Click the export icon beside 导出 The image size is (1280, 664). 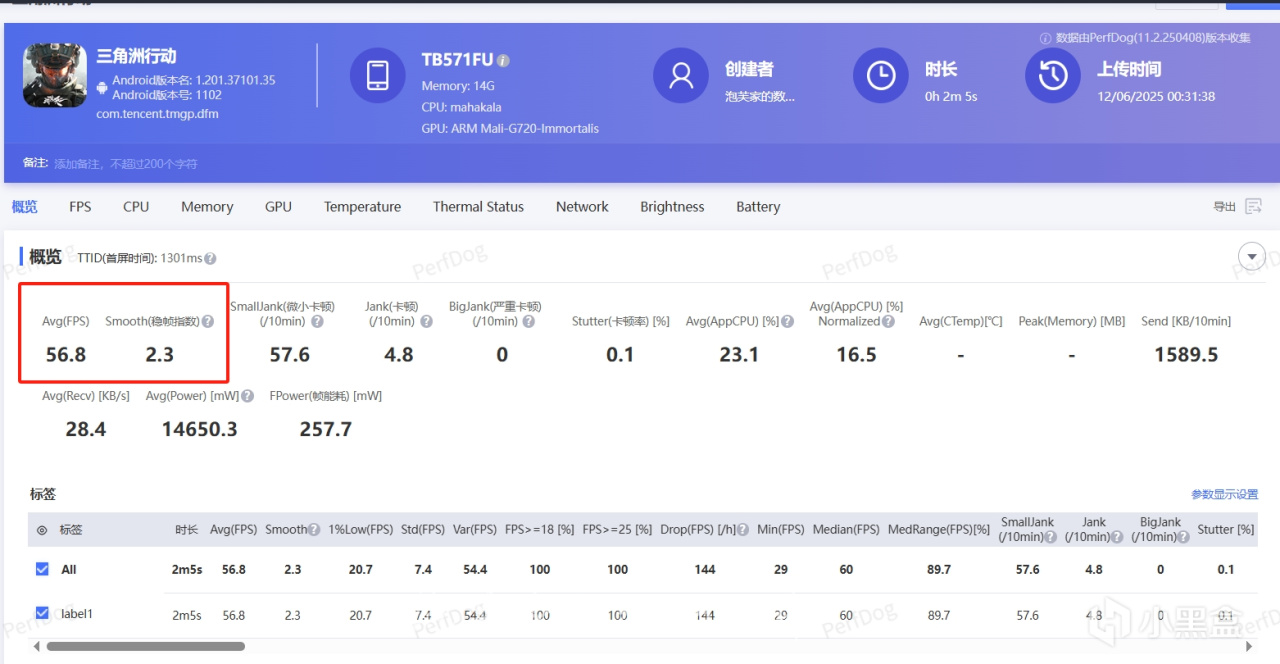[x=1254, y=207]
